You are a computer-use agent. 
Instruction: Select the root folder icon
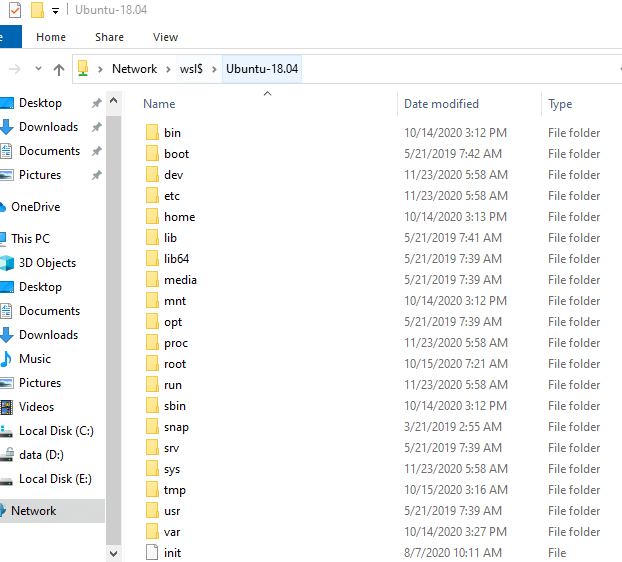coord(152,364)
